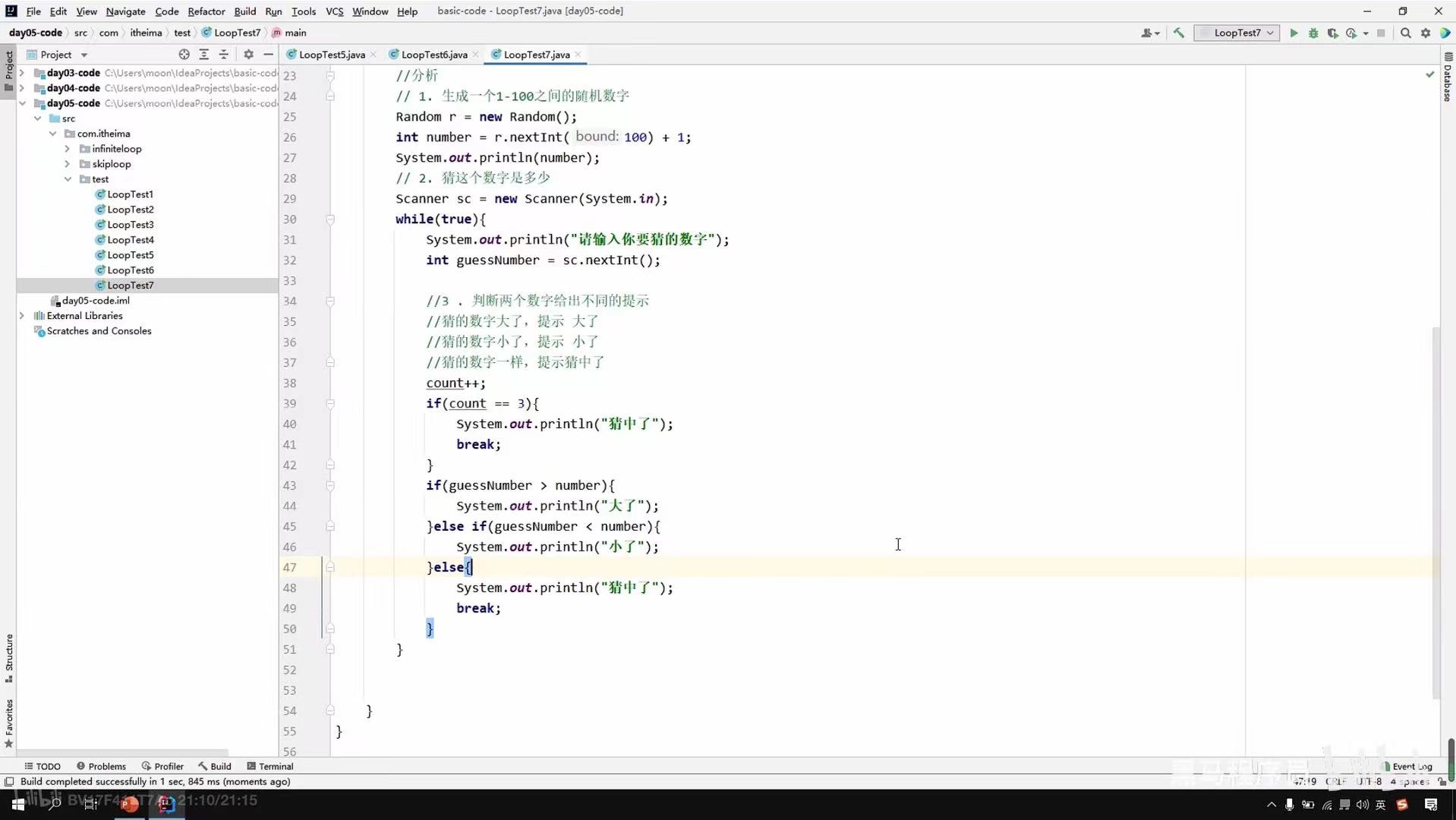
Task: Switch to the LoopTest5.java editor tab
Action: (x=330, y=54)
